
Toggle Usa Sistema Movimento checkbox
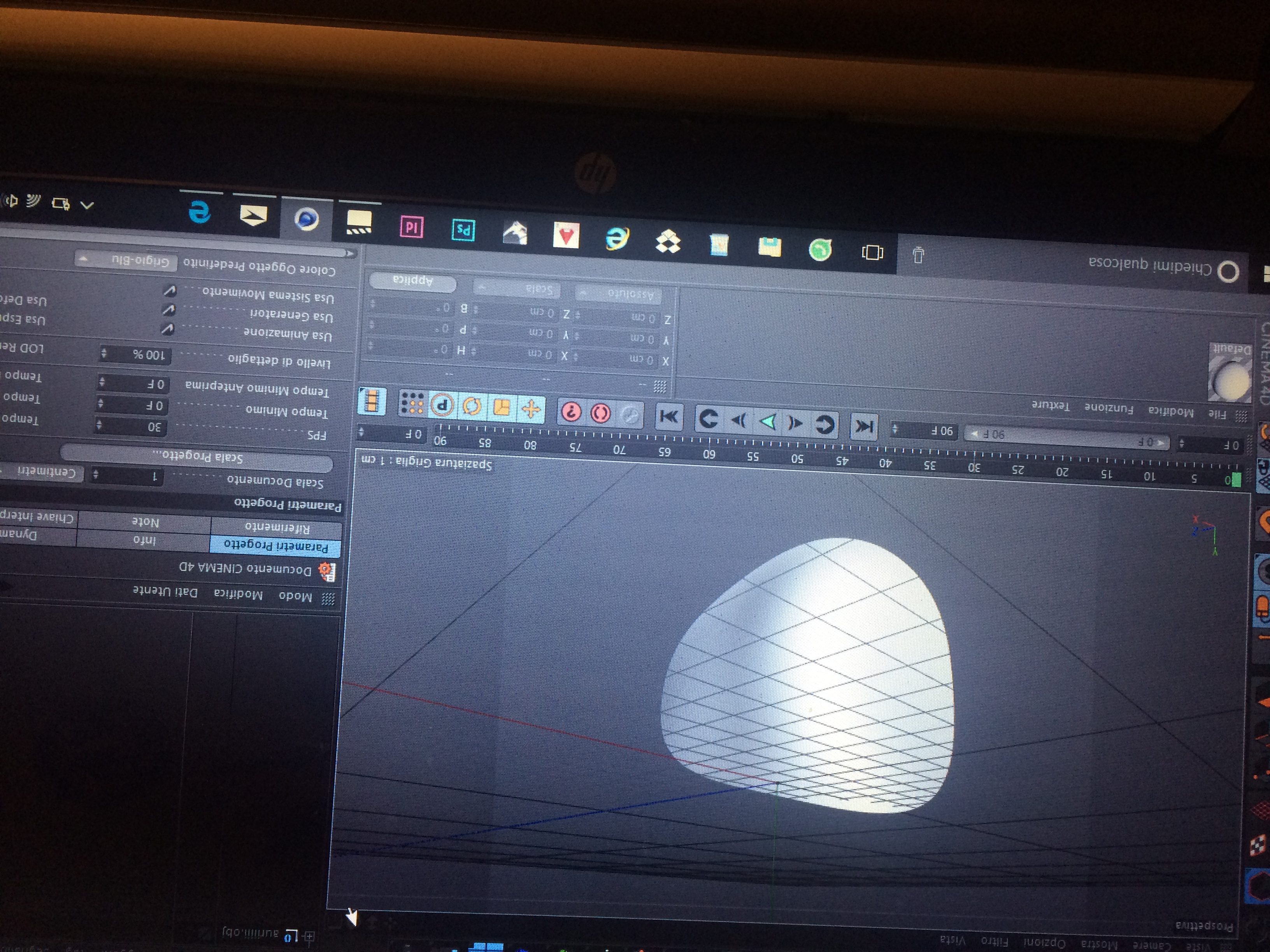[170, 291]
